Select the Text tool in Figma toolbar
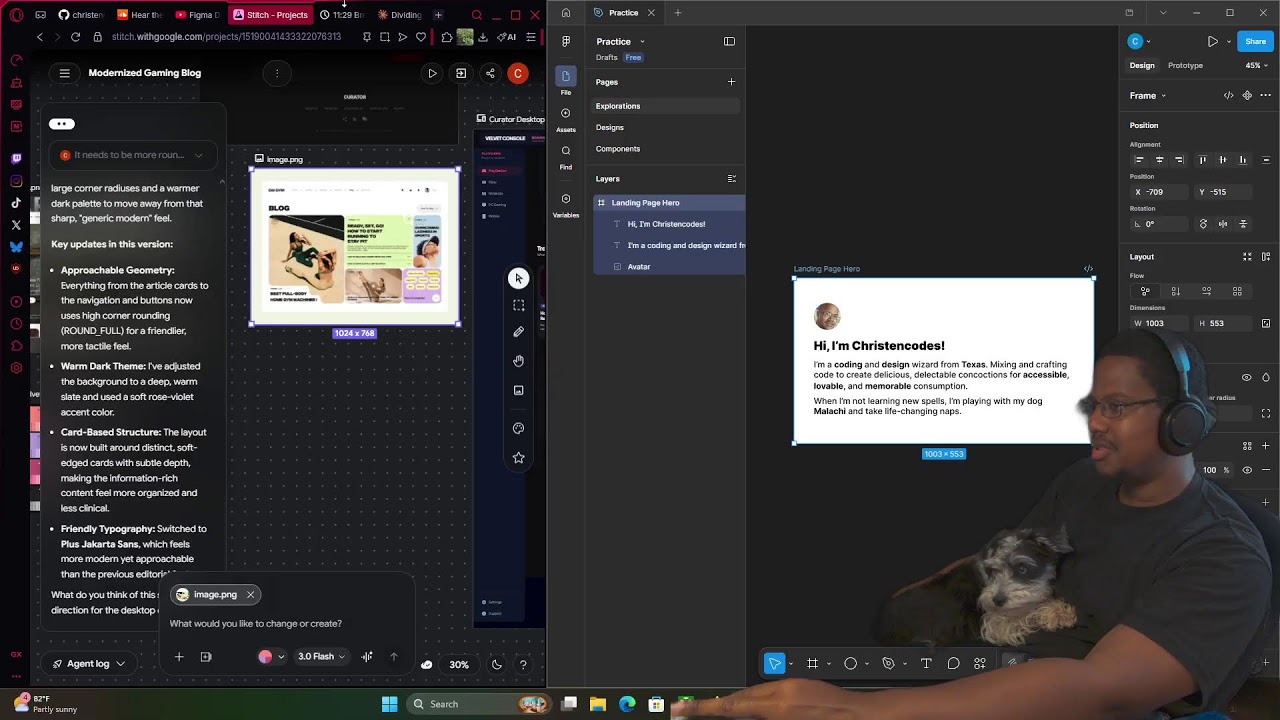 tap(926, 663)
